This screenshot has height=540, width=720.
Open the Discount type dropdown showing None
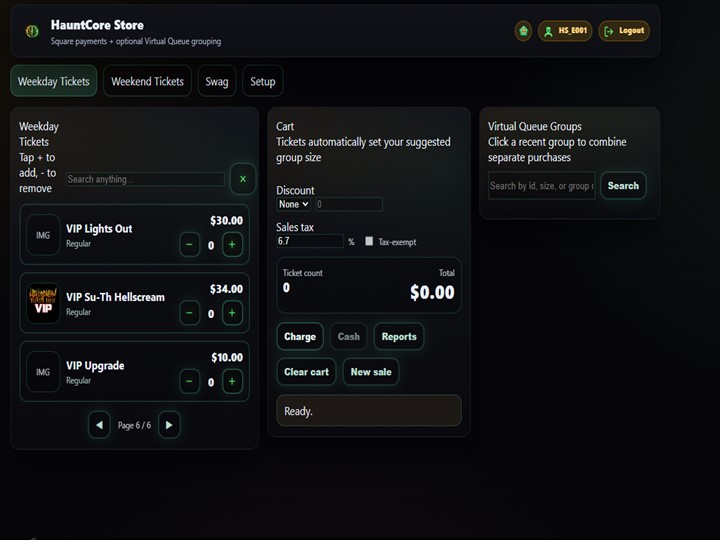pyautogui.click(x=293, y=204)
